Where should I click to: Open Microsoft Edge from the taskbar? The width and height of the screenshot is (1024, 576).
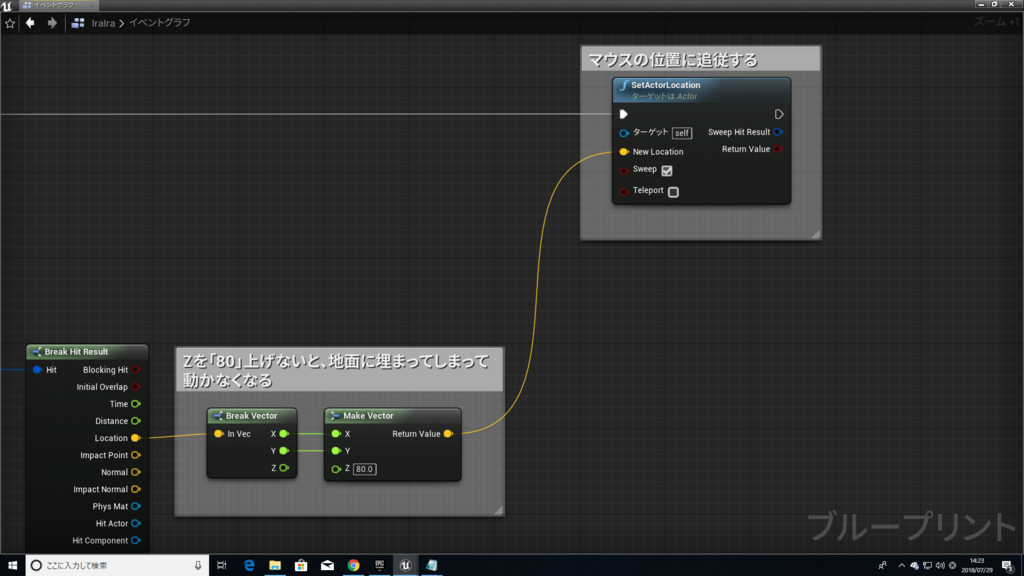[249, 565]
